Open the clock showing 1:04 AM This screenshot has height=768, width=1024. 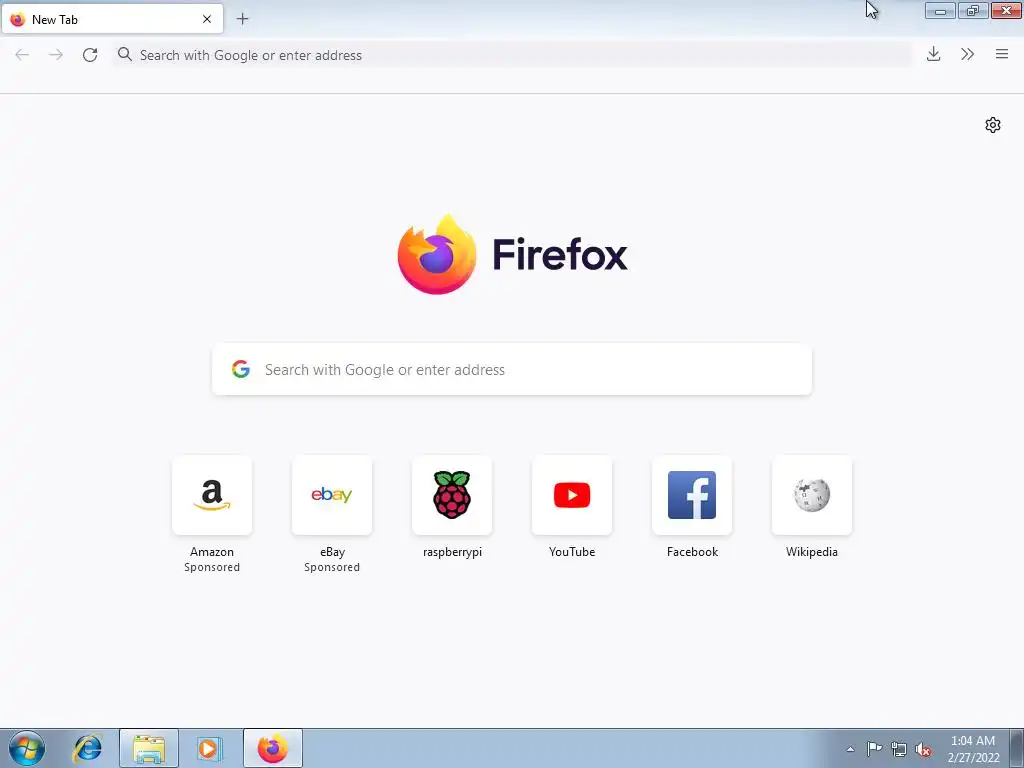pyautogui.click(x=973, y=748)
